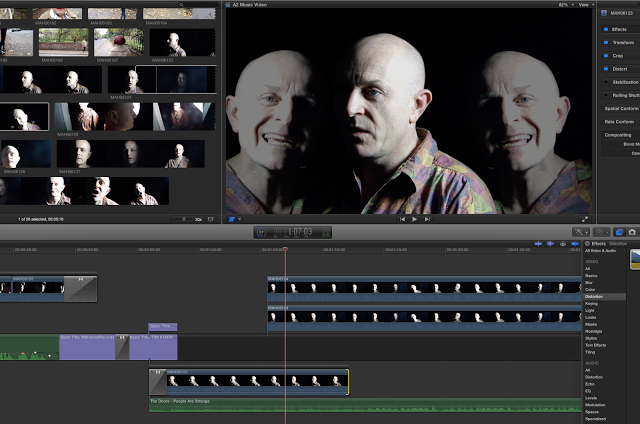Click the clip appearance icon in browser footer
The height and width of the screenshot is (424, 640).
[211, 219]
